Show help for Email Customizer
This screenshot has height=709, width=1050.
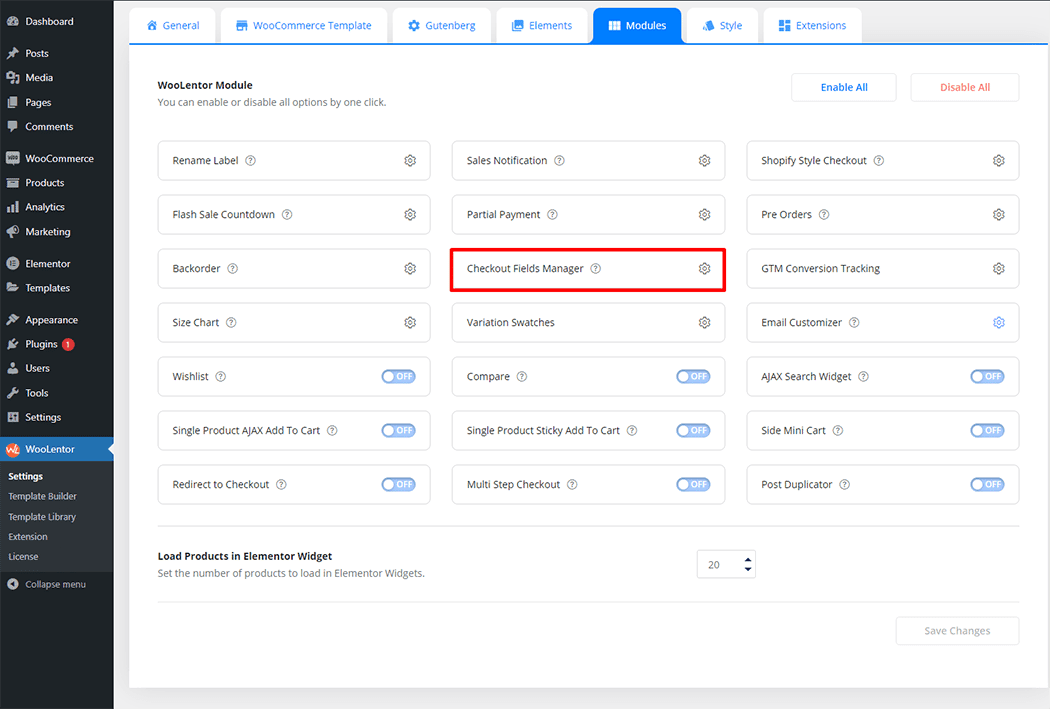click(854, 323)
